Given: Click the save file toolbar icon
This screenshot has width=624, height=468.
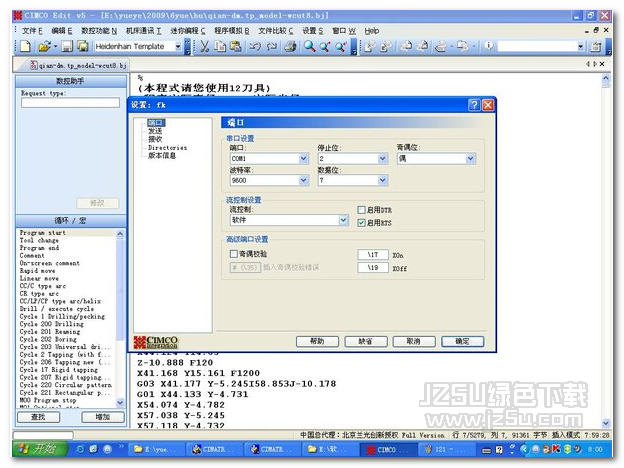Looking at the screenshot, I should point(67,47).
